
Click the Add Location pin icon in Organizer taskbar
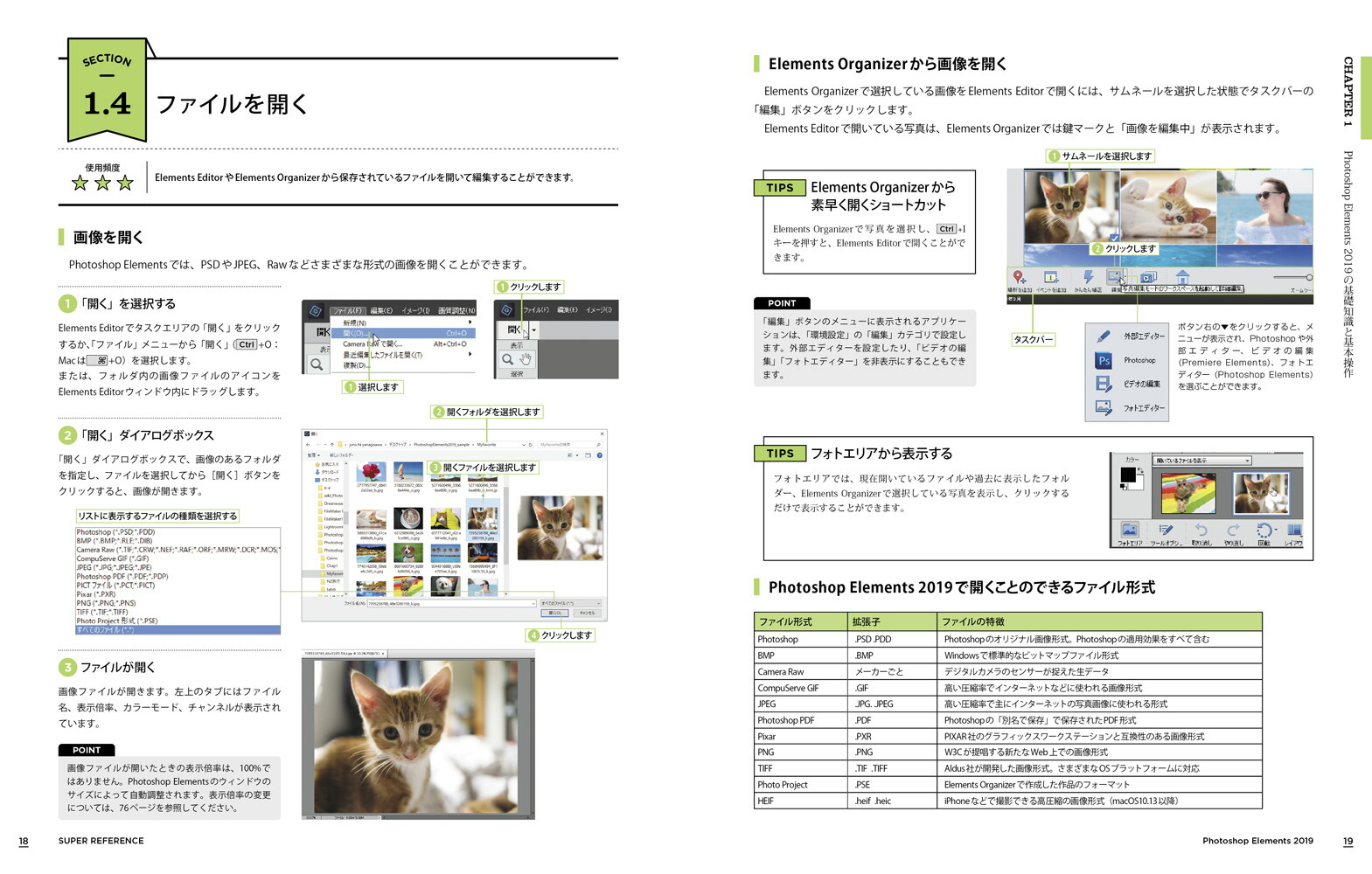[1020, 277]
